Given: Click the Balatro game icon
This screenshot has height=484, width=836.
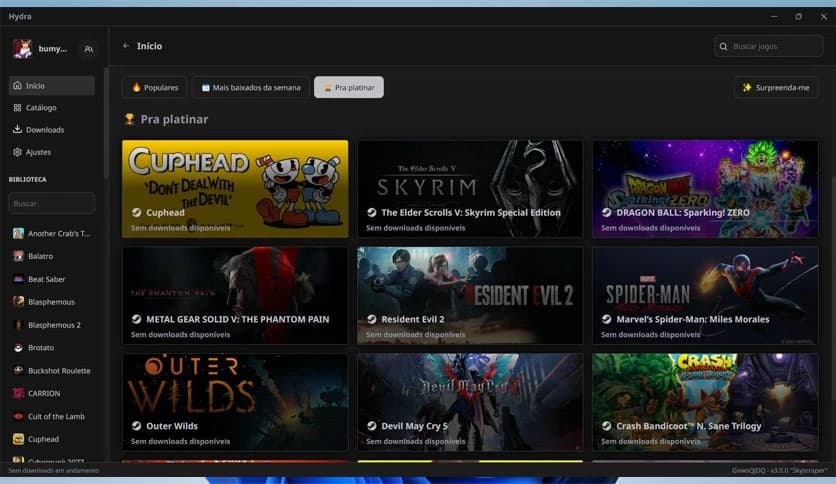Looking at the screenshot, I should coord(18,256).
